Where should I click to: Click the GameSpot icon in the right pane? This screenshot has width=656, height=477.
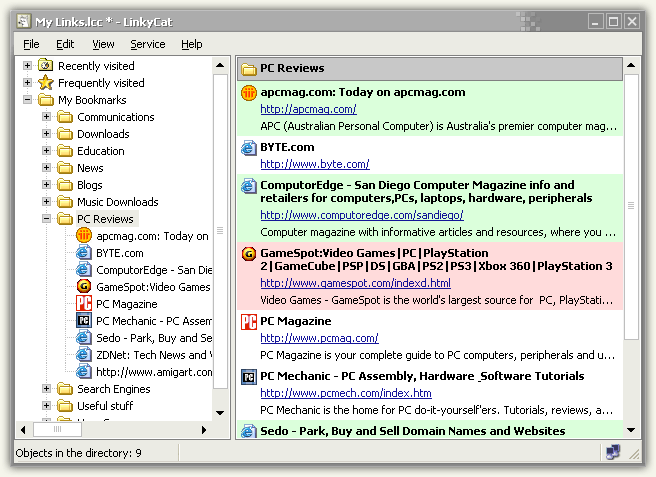click(x=249, y=254)
